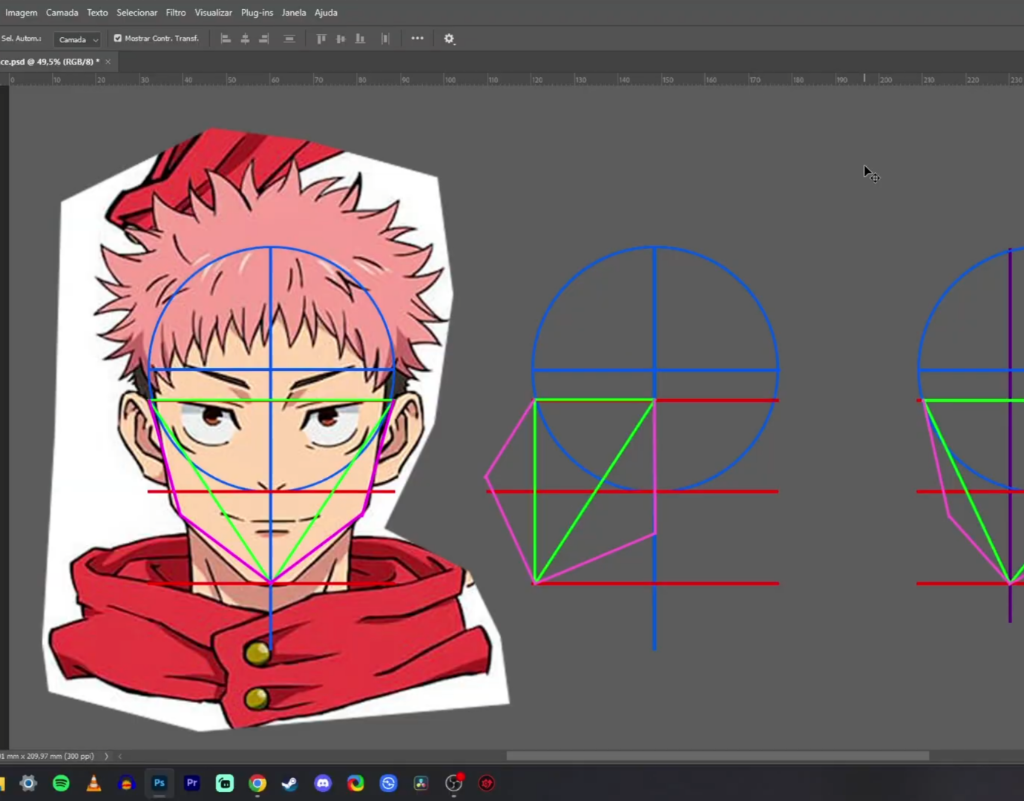Open more align options (three dots)

(x=417, y=39)
